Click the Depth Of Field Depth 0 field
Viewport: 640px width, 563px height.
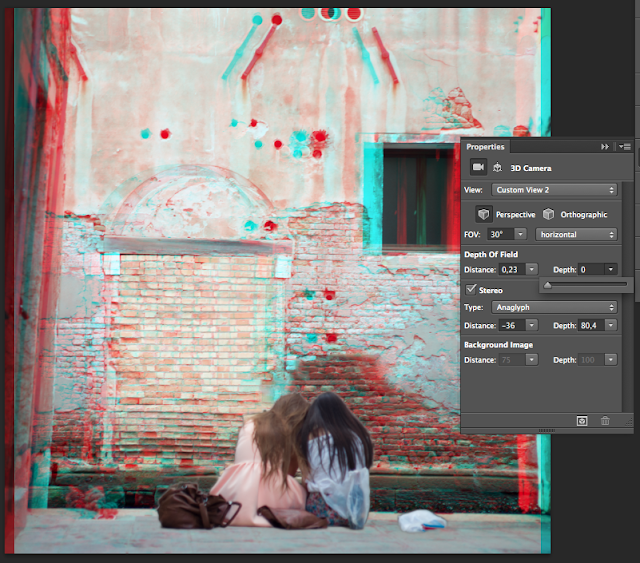pos(591,269)
